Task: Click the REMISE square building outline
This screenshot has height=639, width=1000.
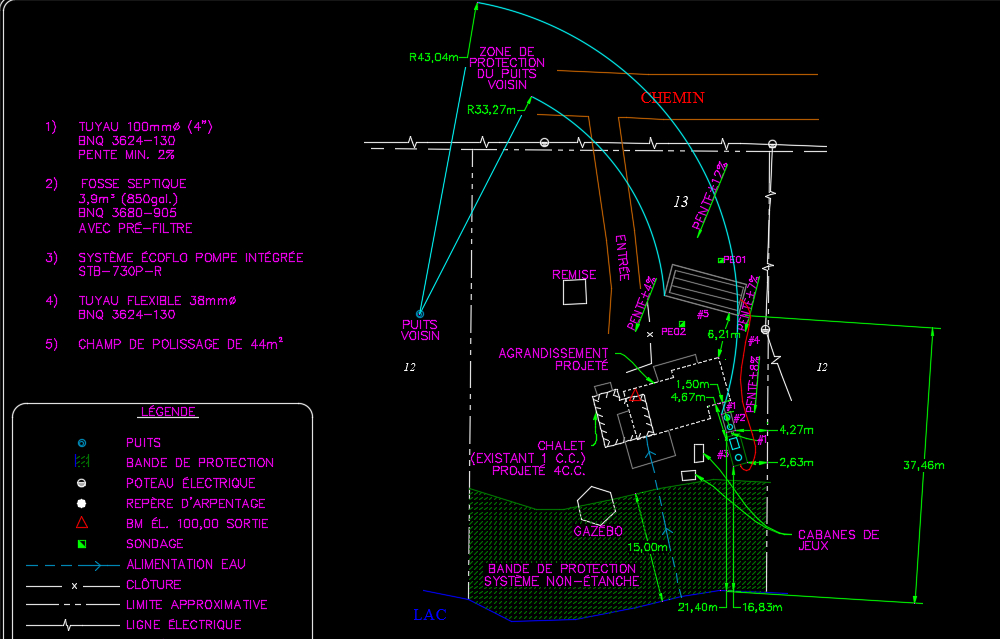Action: click(x=574, y=292)
